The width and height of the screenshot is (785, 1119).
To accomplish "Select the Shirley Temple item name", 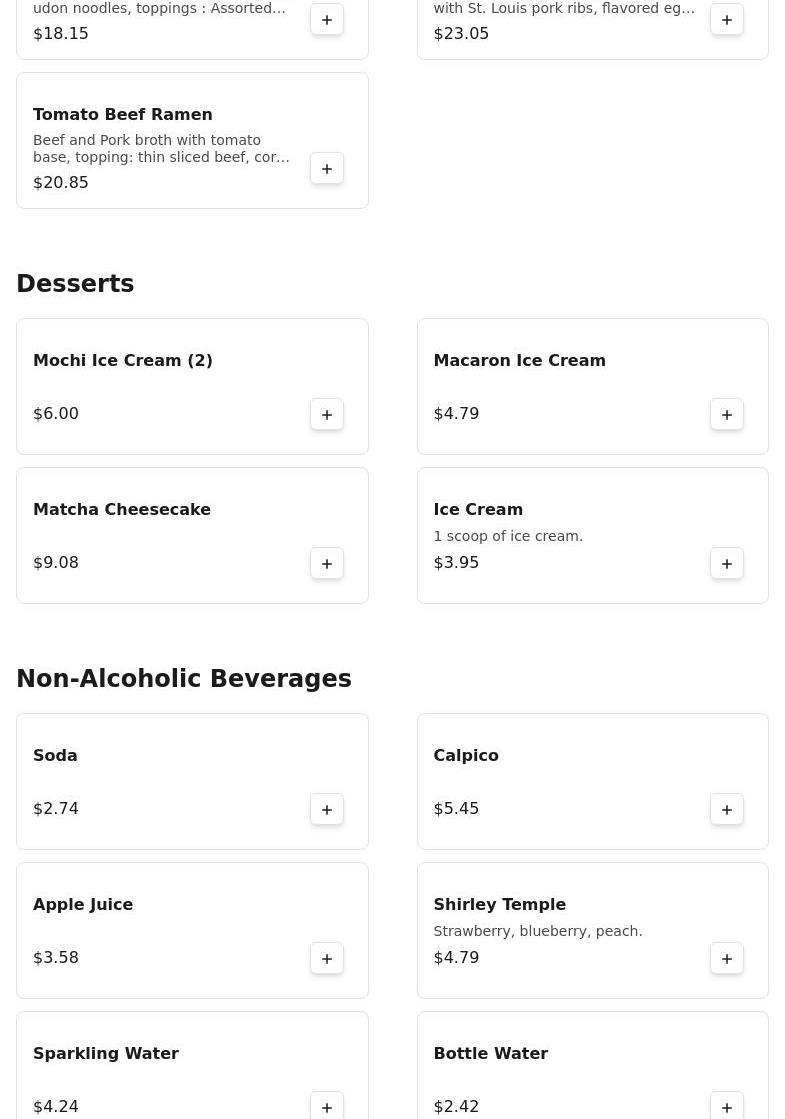I will click(x=499, y=905).
